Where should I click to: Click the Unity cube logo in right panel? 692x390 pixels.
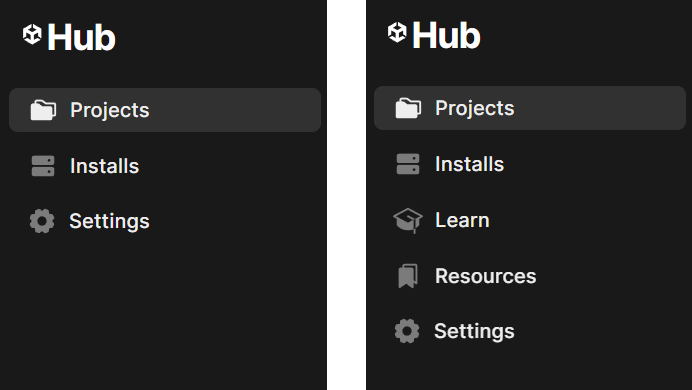click(397, 32)
